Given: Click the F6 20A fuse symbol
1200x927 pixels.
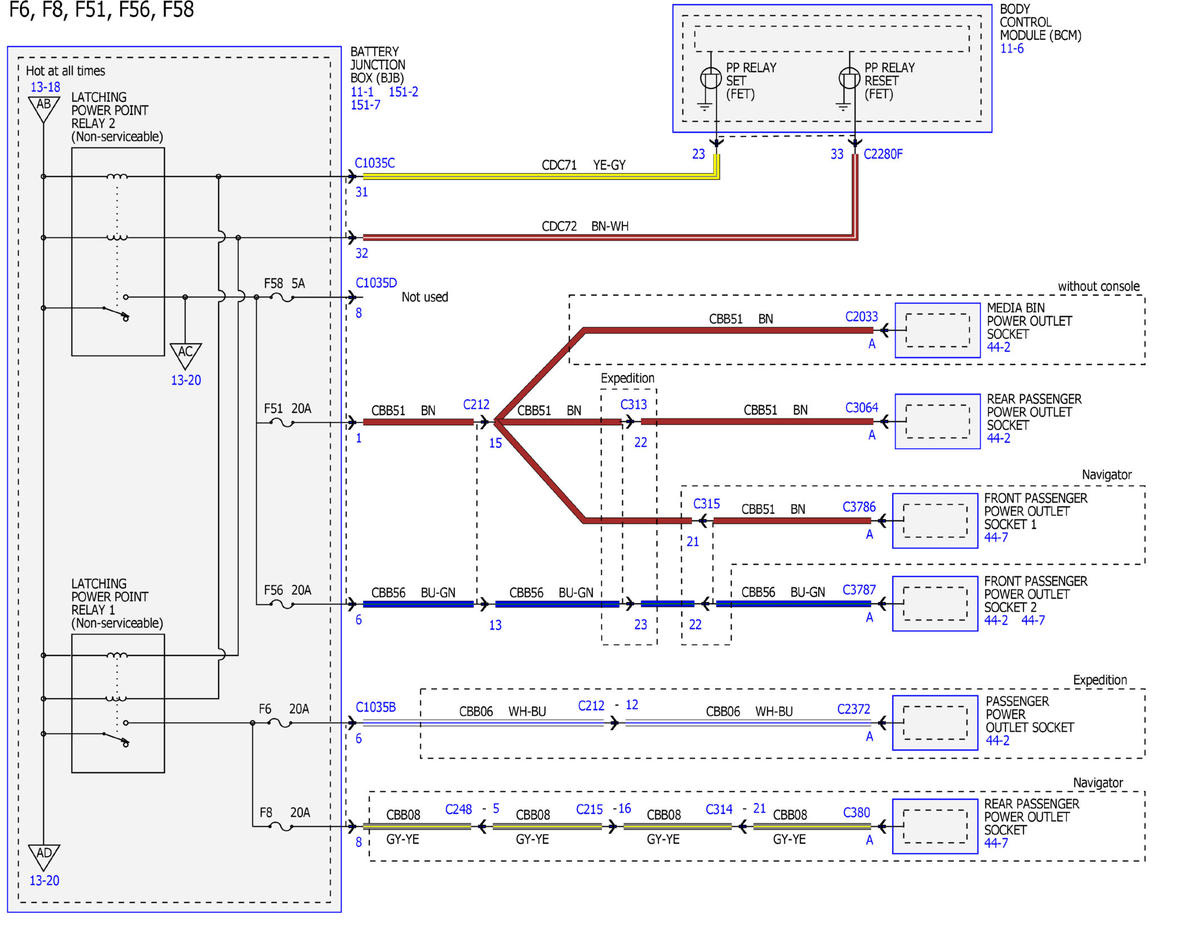Looking at the screenshot, I should point(282,723).
